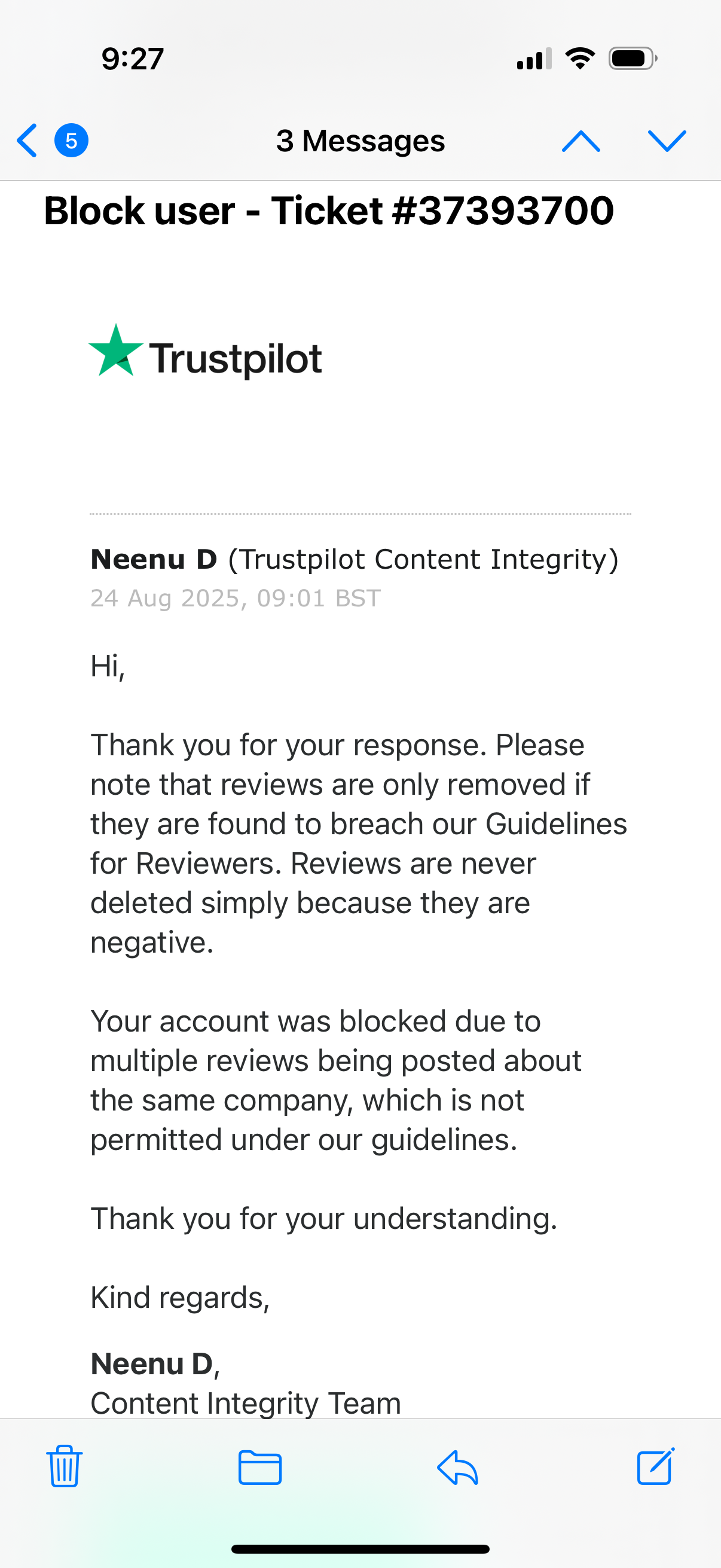721x1568 pixels.
Task: Tap the "Your account was blocked" paragraph
Action: click(x=335, y=1080)
